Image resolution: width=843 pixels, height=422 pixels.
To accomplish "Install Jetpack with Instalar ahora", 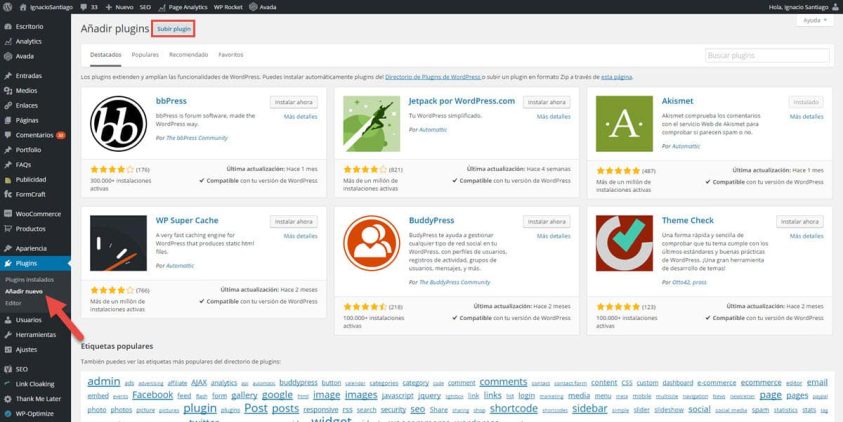I will point(547,102).
